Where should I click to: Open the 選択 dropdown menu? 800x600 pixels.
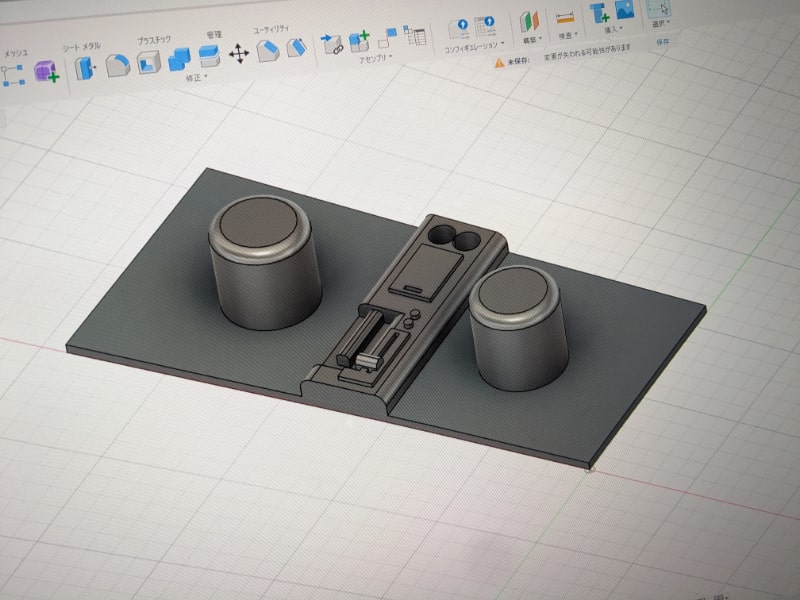pos(661,23)
